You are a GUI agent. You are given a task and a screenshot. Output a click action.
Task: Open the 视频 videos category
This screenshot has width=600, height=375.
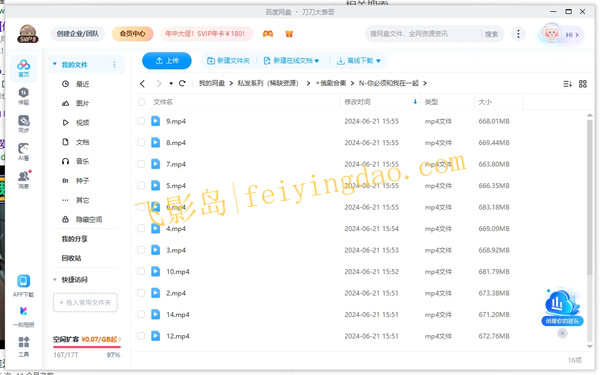pyautogui.click(x=75, y=123)
